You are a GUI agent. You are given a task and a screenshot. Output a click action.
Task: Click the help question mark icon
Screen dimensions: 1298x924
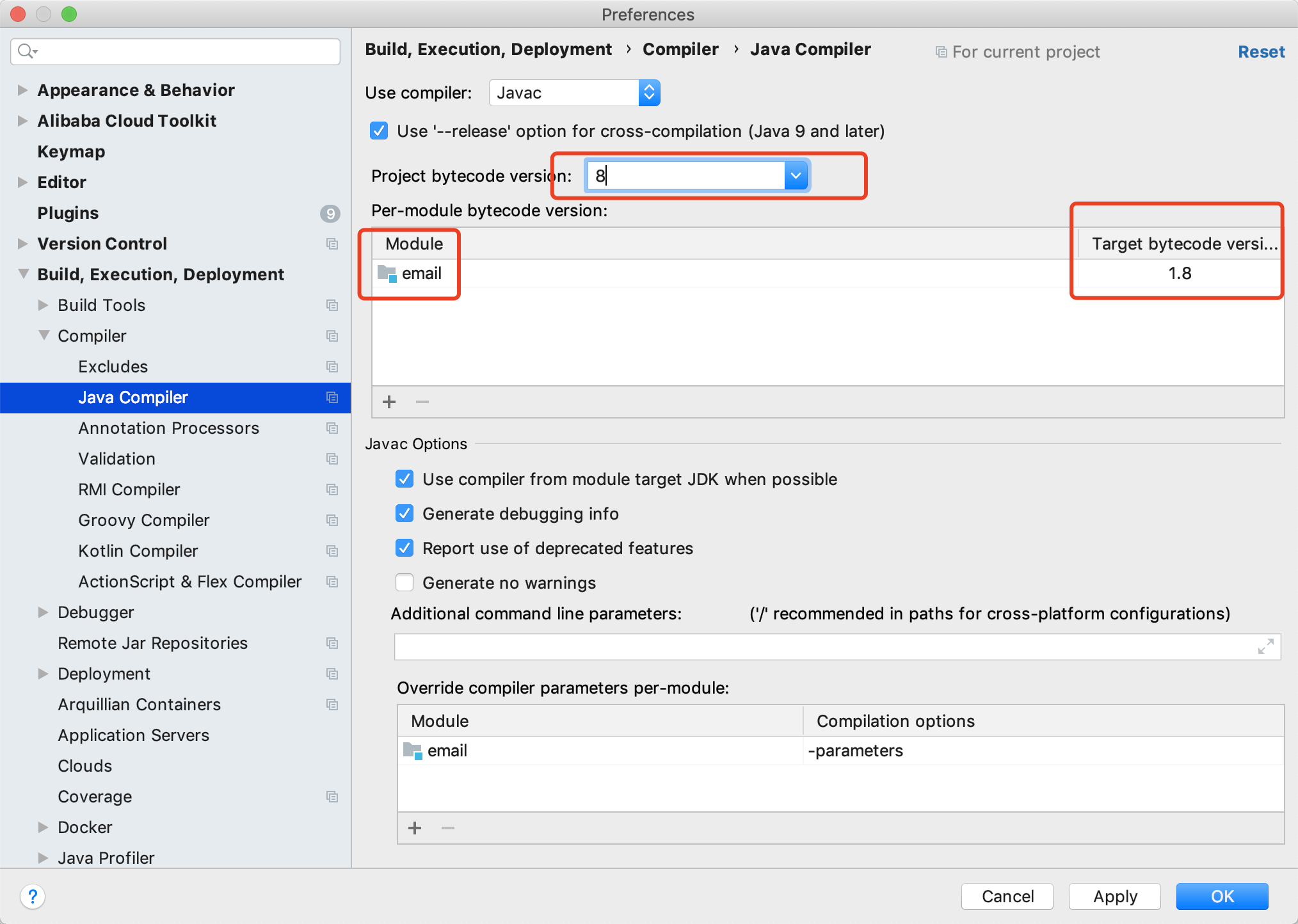point(33,896)
